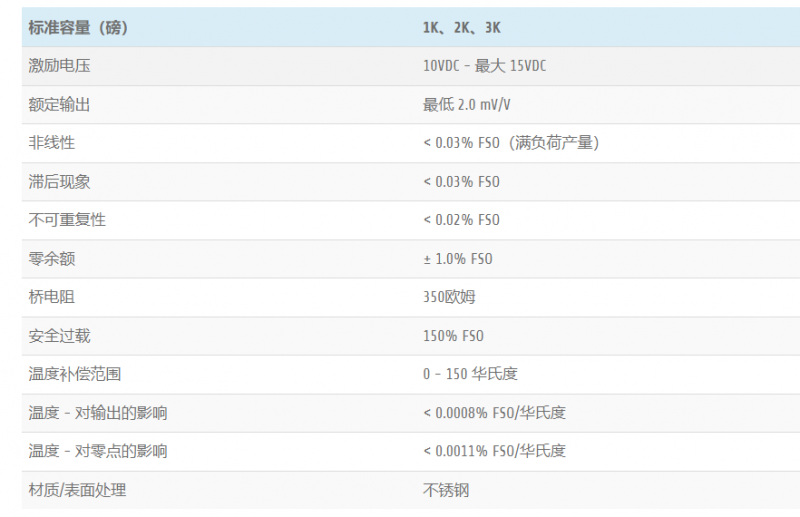Select the 非线性 row label
Image resolution: width=800 pixels, height=517 pixels.
52,143
